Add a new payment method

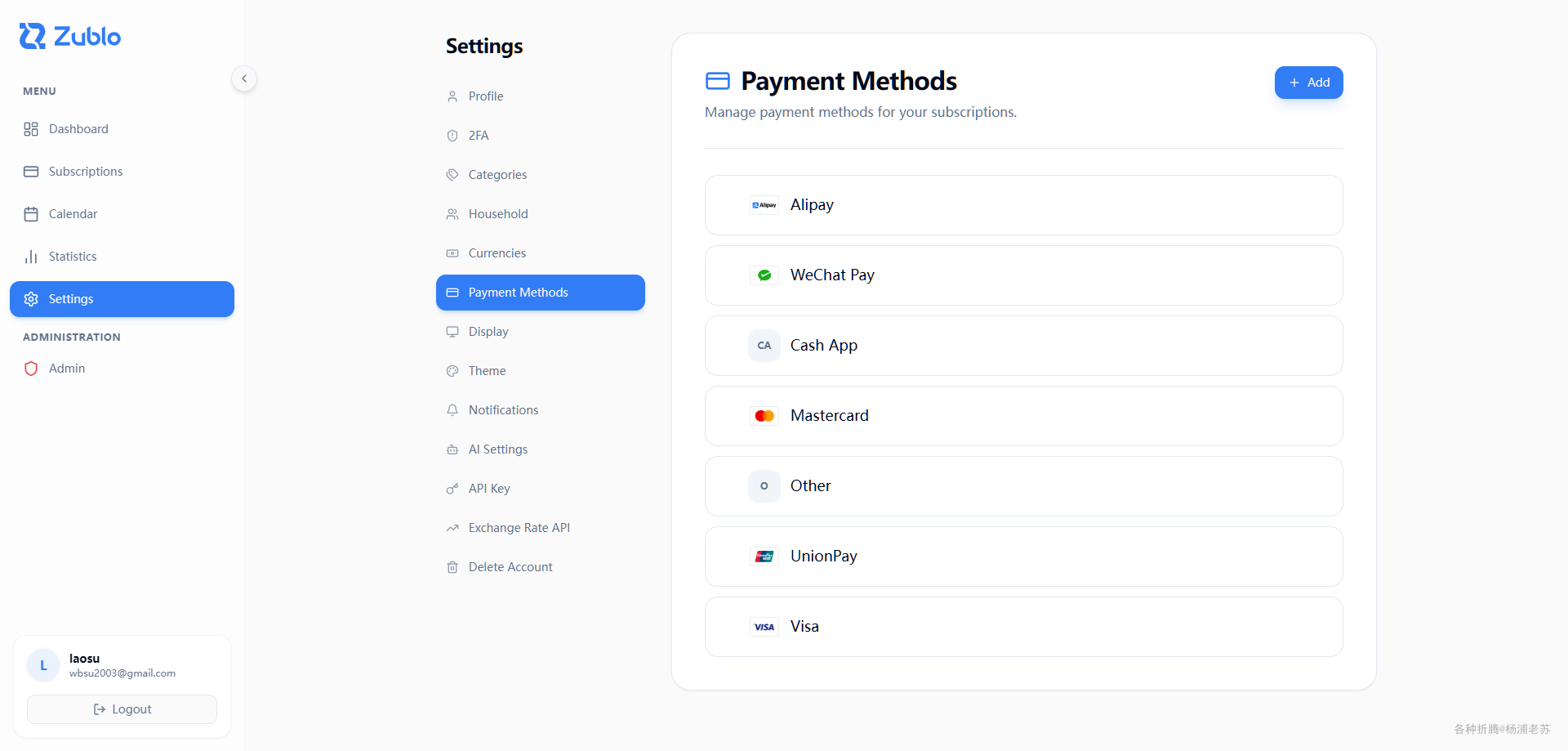[1308, 83]
